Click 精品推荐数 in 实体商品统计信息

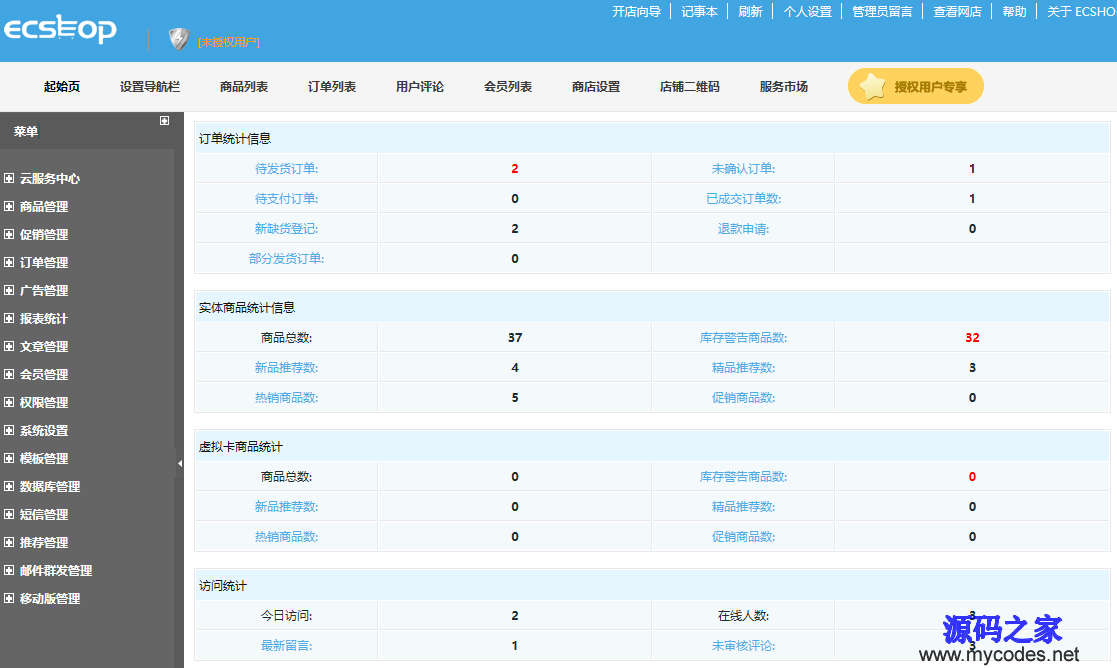pyautogui.click(x=743, y=367)
